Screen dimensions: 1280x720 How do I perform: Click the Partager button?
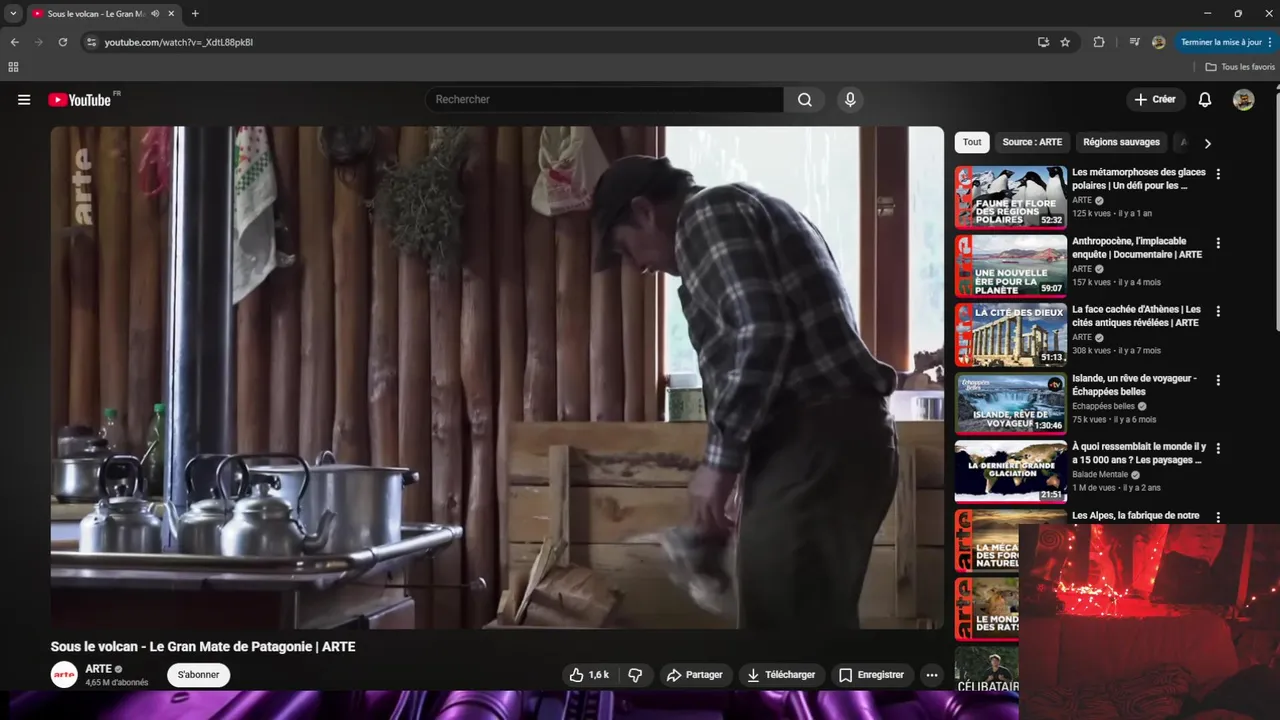[x=695, y=675]
